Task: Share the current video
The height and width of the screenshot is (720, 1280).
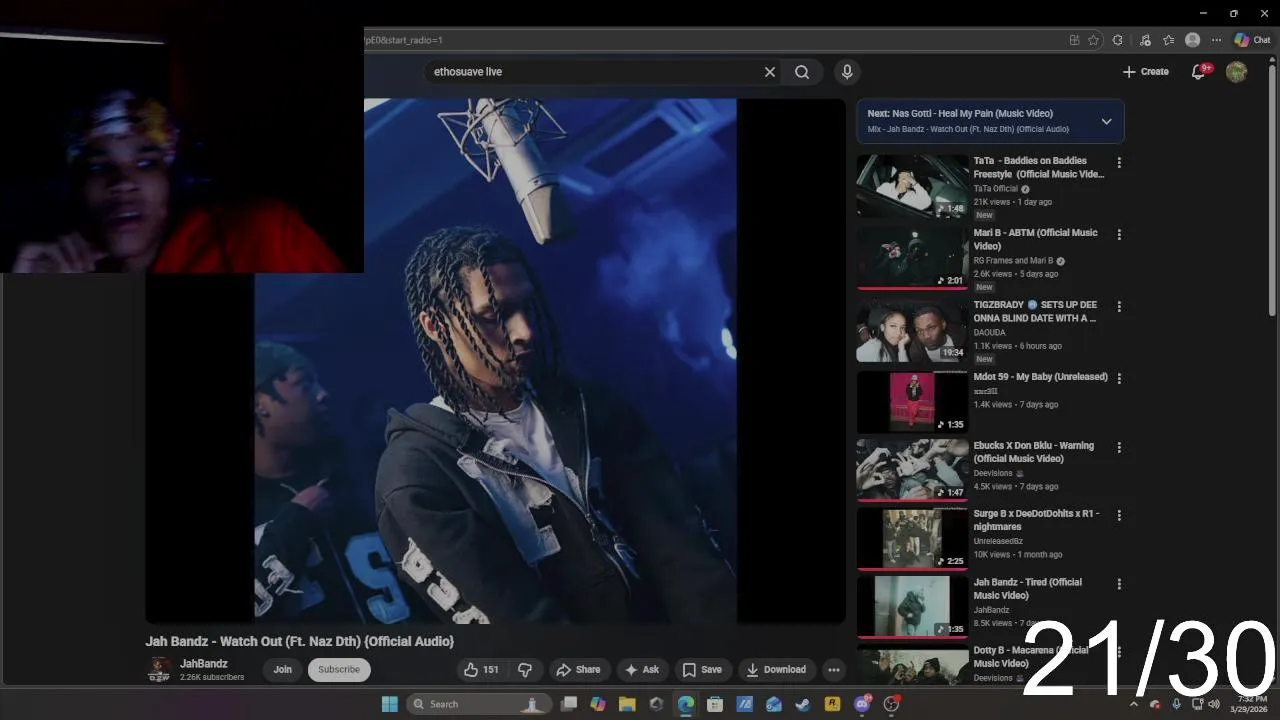Action: 578,670
